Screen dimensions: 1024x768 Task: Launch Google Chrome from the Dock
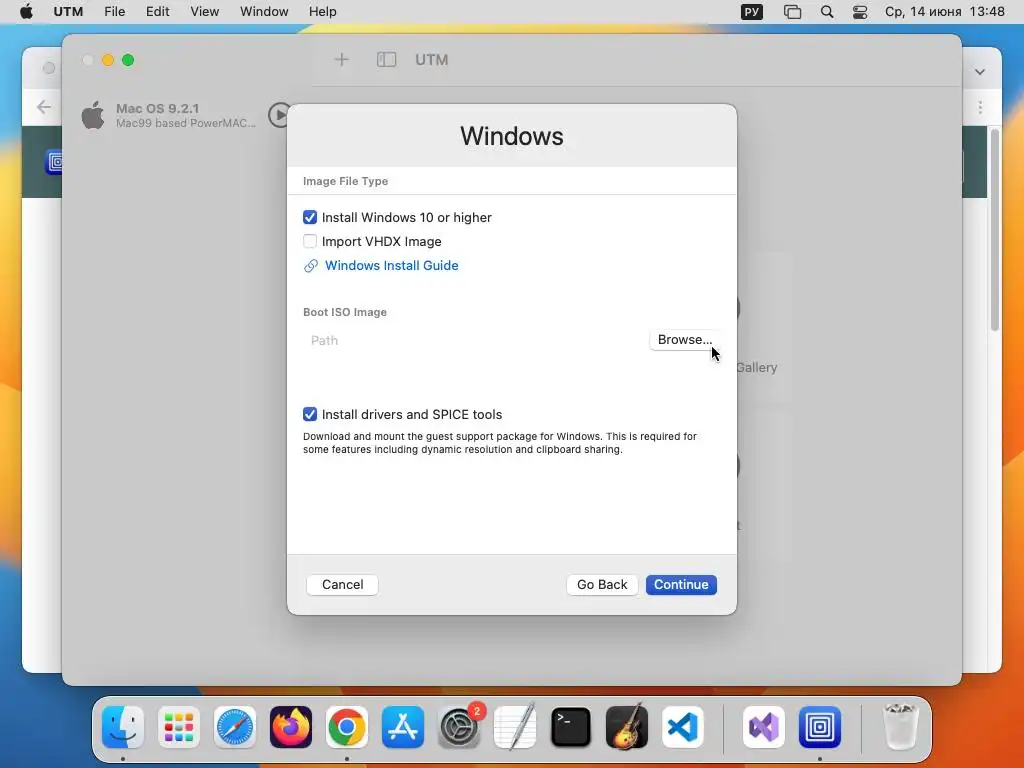coord(347,727)
